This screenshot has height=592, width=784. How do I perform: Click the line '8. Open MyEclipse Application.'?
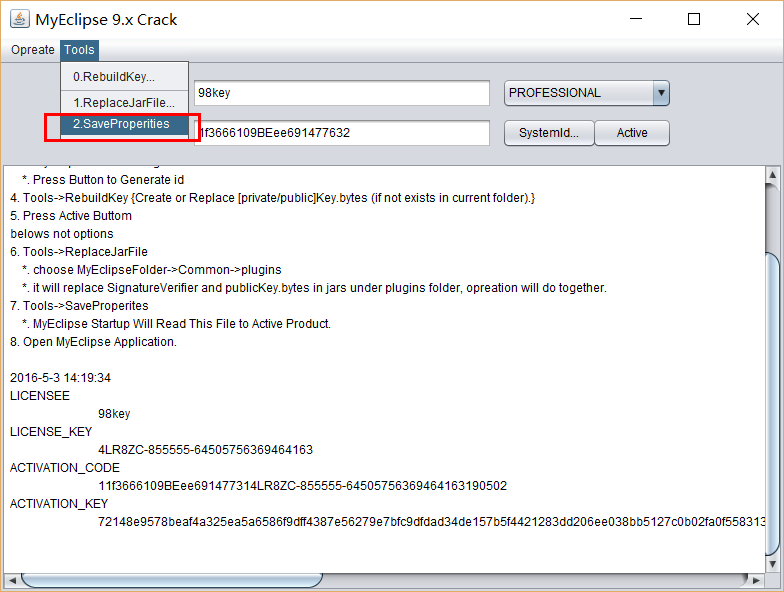pyautogui.click(x=93, y=342)
